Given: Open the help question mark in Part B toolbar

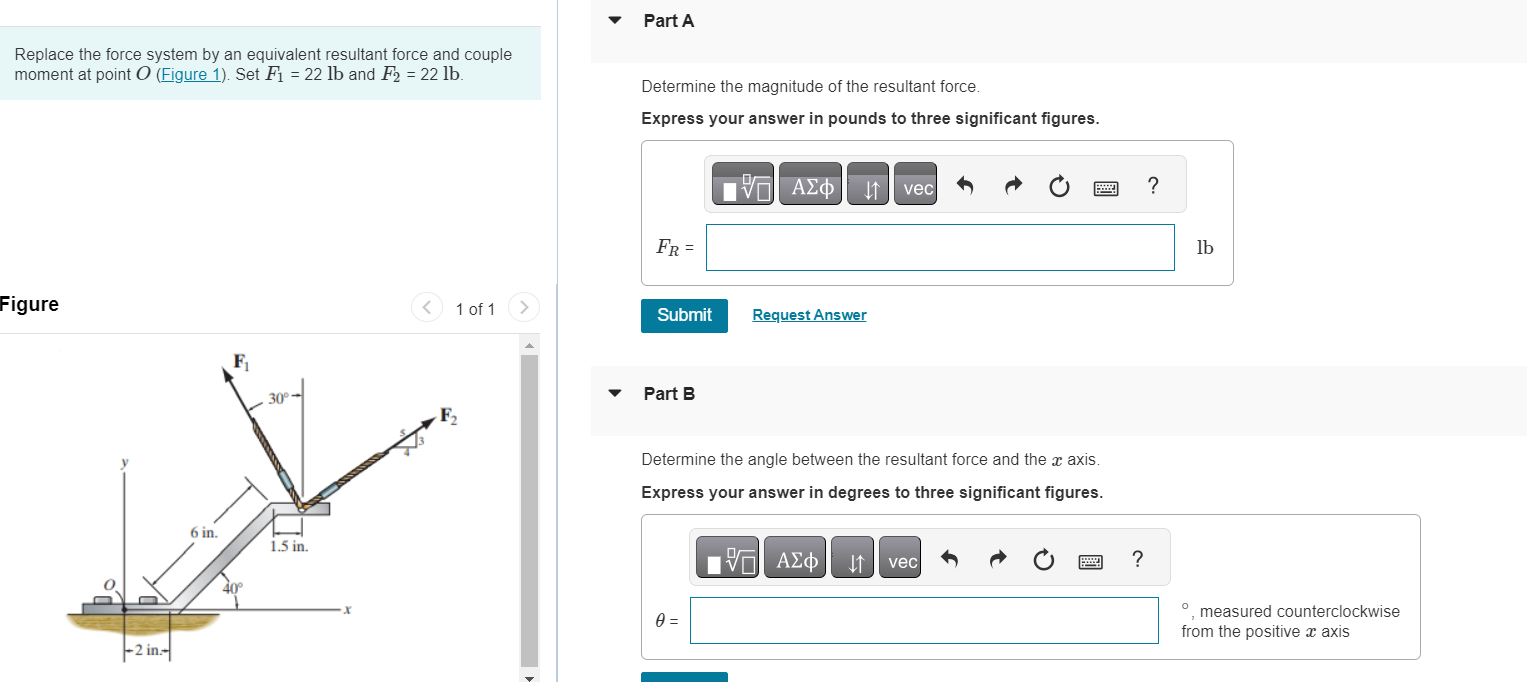Looking at the screenshot, I should (1138, 558).
